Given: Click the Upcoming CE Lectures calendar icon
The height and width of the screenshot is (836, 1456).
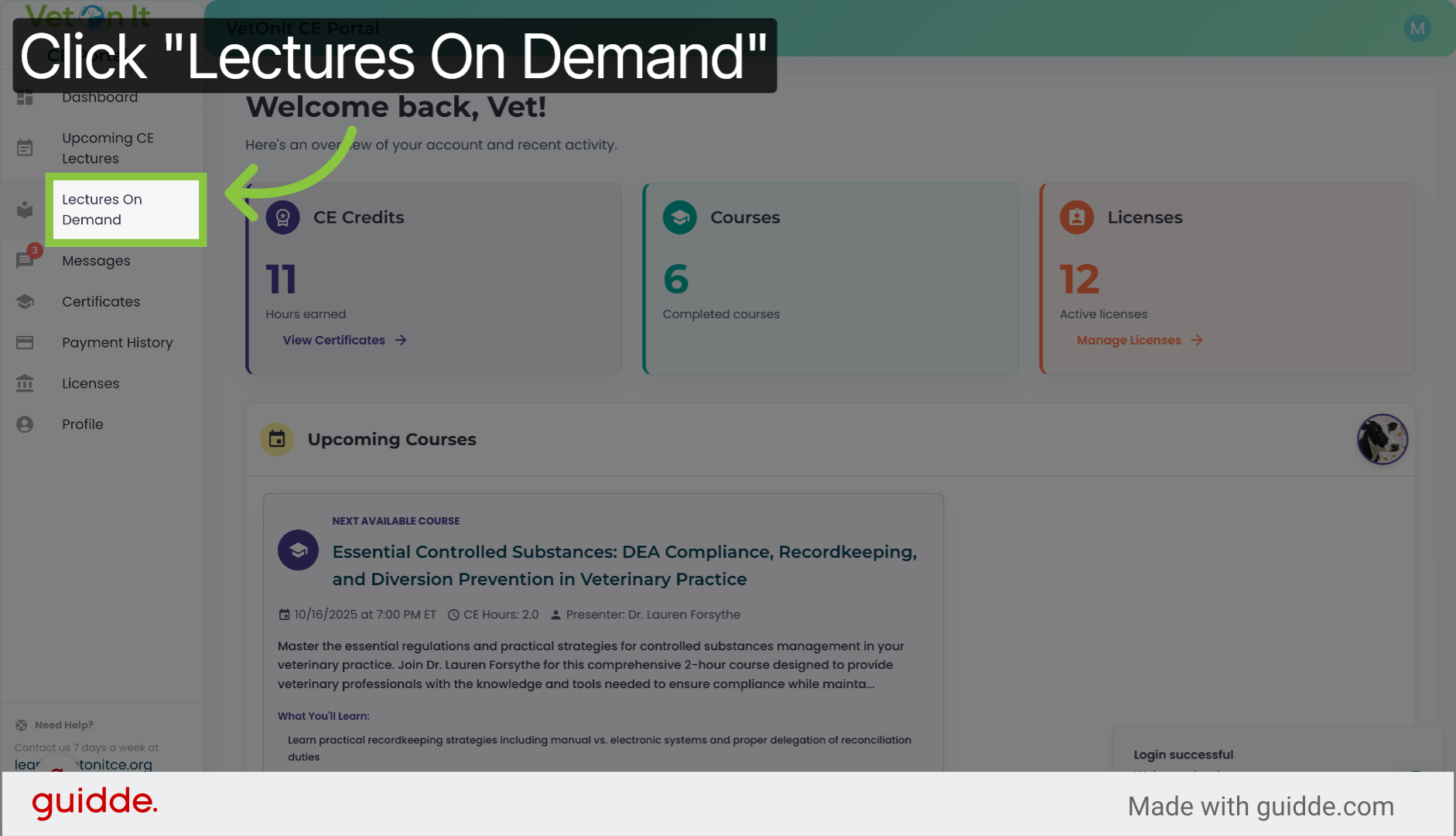Looking at the screenshot, I should (x=25, y=148).
